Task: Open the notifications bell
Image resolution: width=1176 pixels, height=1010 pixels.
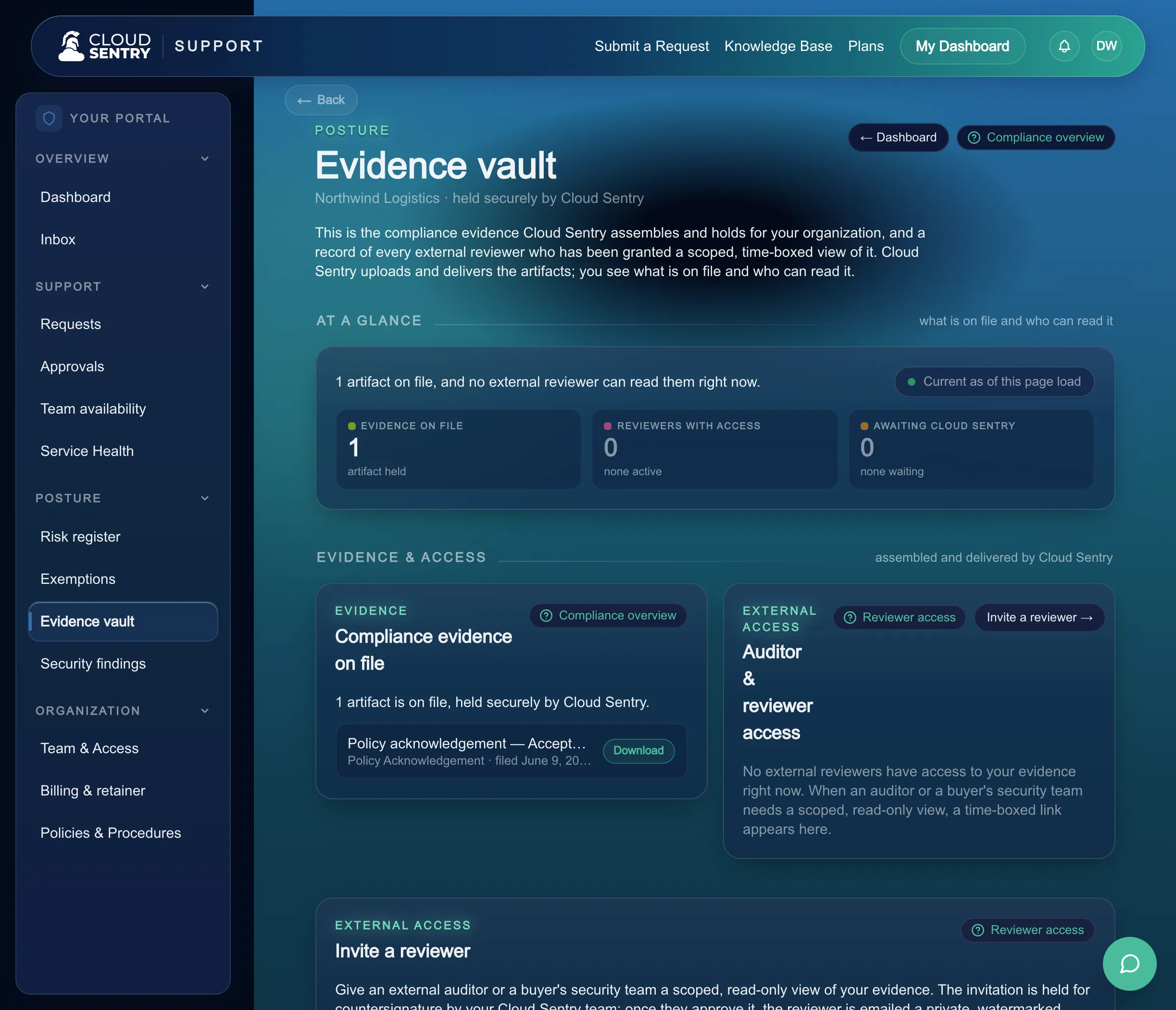Action: [1064, 46]
